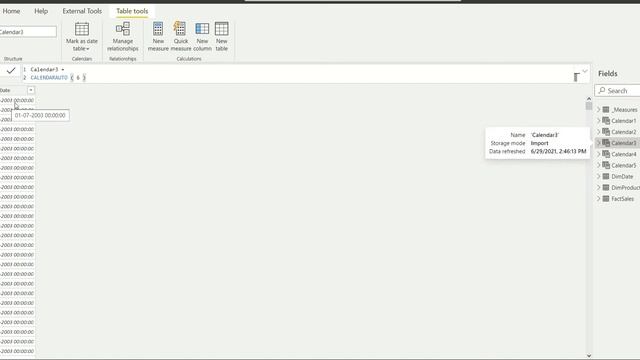
Task: Click into the CALENDARAUTO formula line
Action: (58, 78)
